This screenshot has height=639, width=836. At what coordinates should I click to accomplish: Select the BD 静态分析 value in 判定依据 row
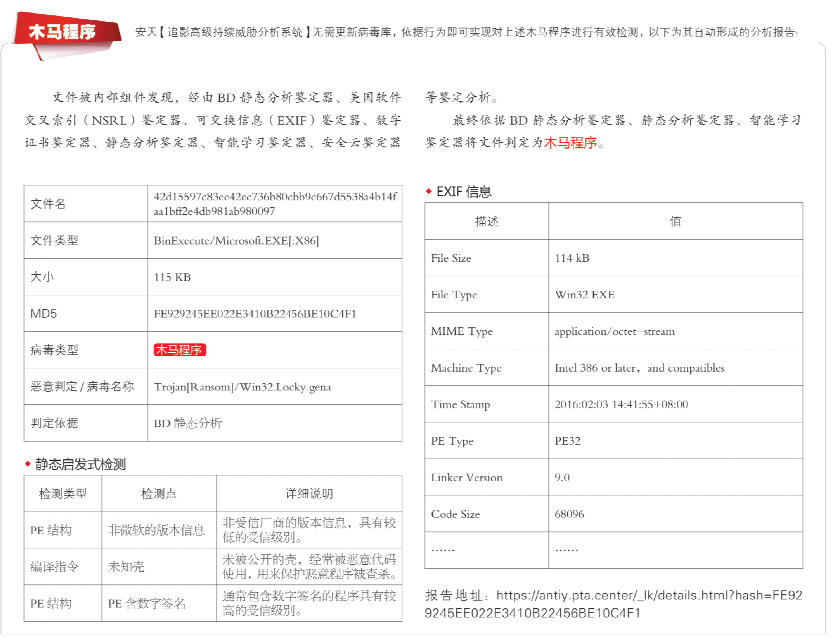pos(188,423)
